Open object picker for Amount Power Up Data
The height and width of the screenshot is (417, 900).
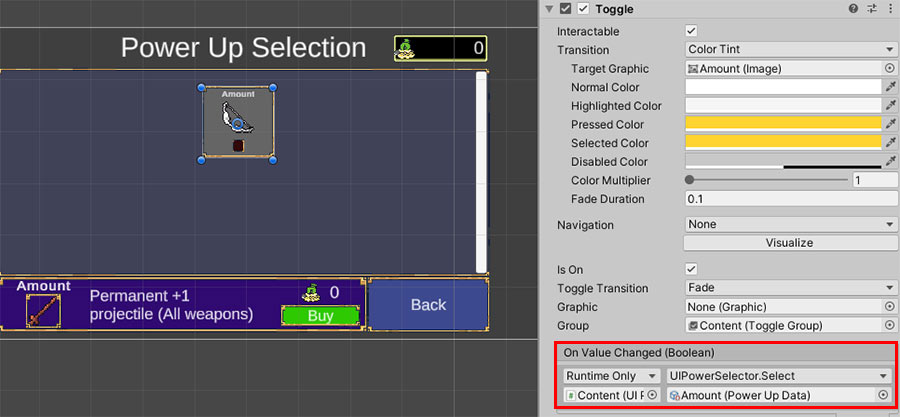pyautogui.click(x=883, y=395)
